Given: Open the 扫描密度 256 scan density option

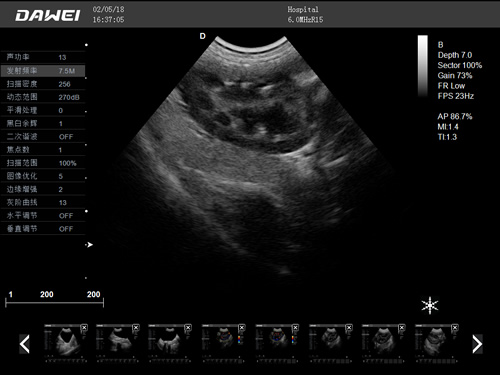Looking at the screenshot, I should coord(43,84).
